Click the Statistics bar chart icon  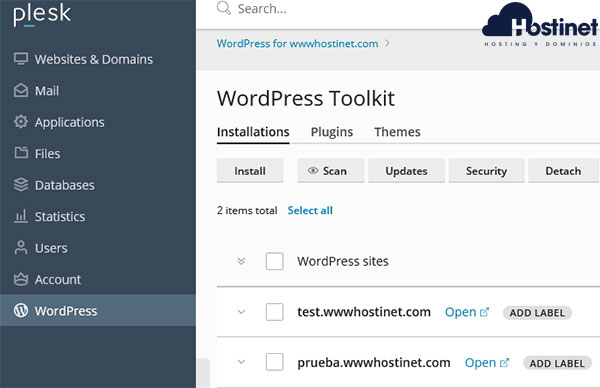pyautogui.click(x=21, y=216)
